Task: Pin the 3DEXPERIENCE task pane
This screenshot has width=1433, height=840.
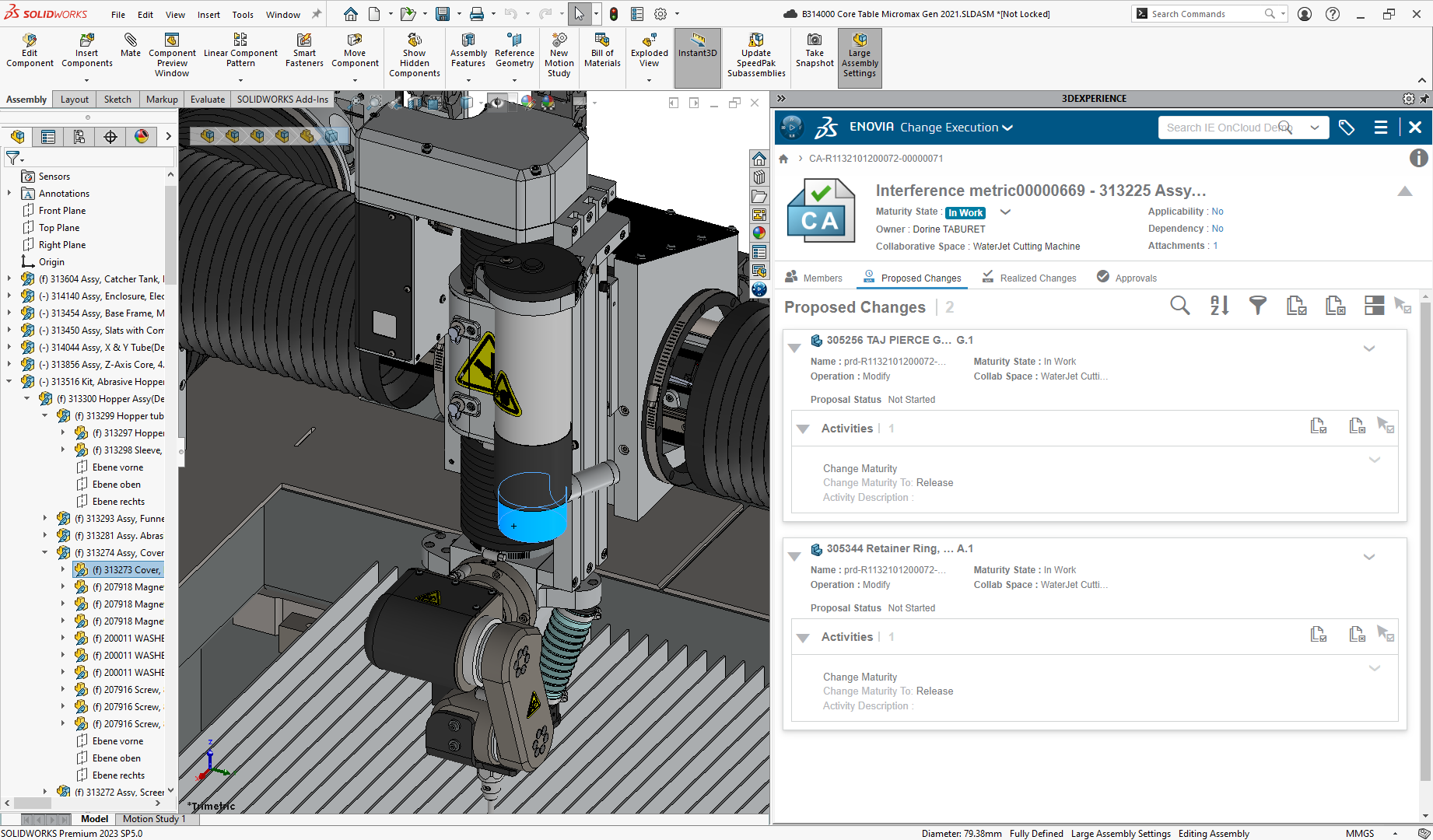Action: coord(1424,99)
